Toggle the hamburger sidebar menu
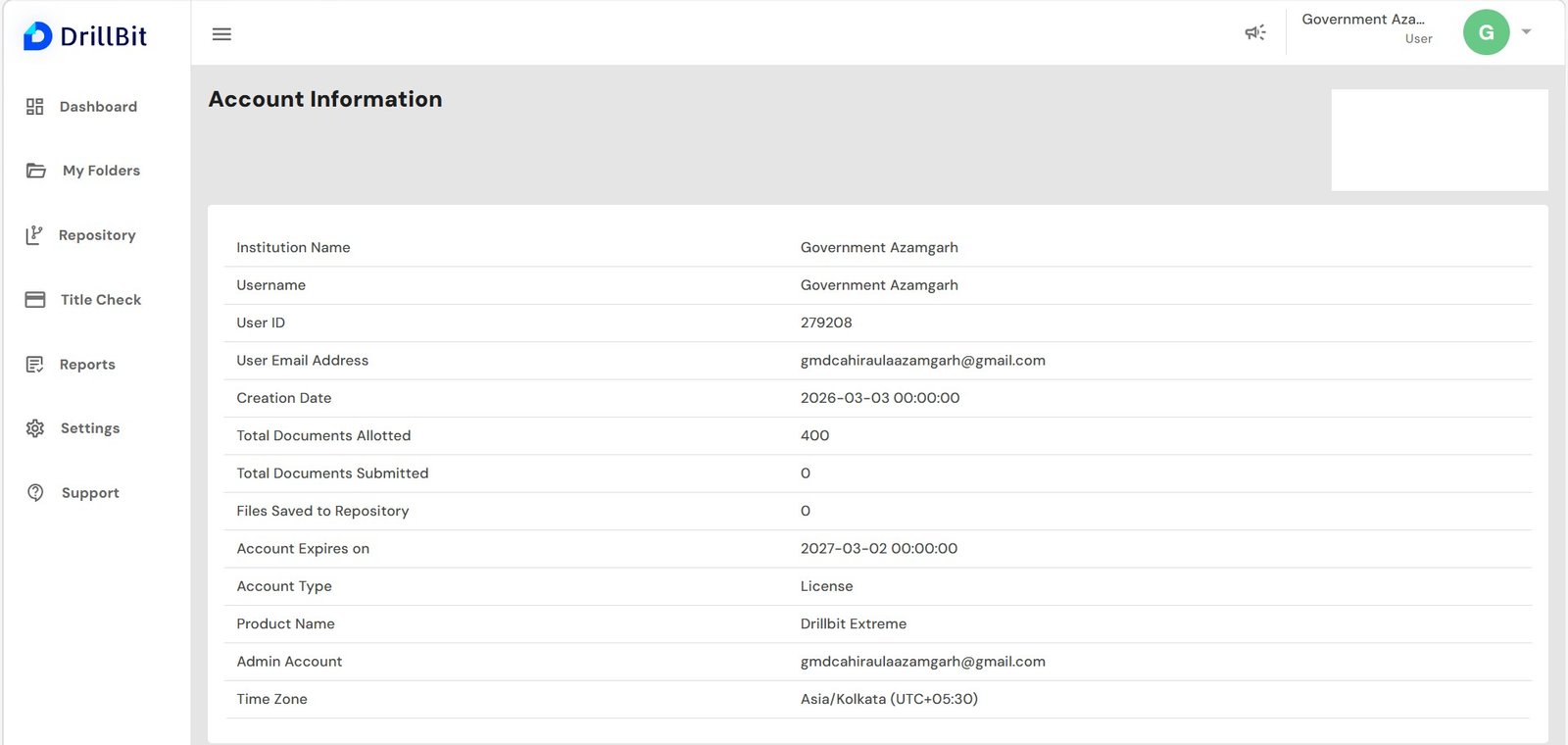 pos(221,34)
